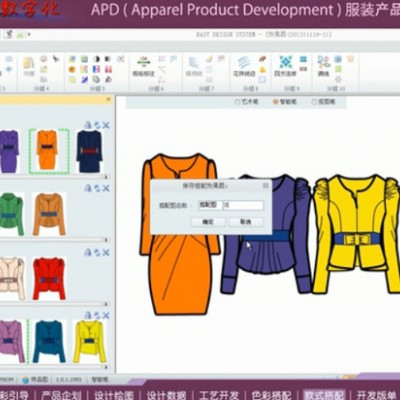The height and width of the screenshot is (400, 400).
Task: Click the brown feather icon in group 8
Action: pos(262,59)
